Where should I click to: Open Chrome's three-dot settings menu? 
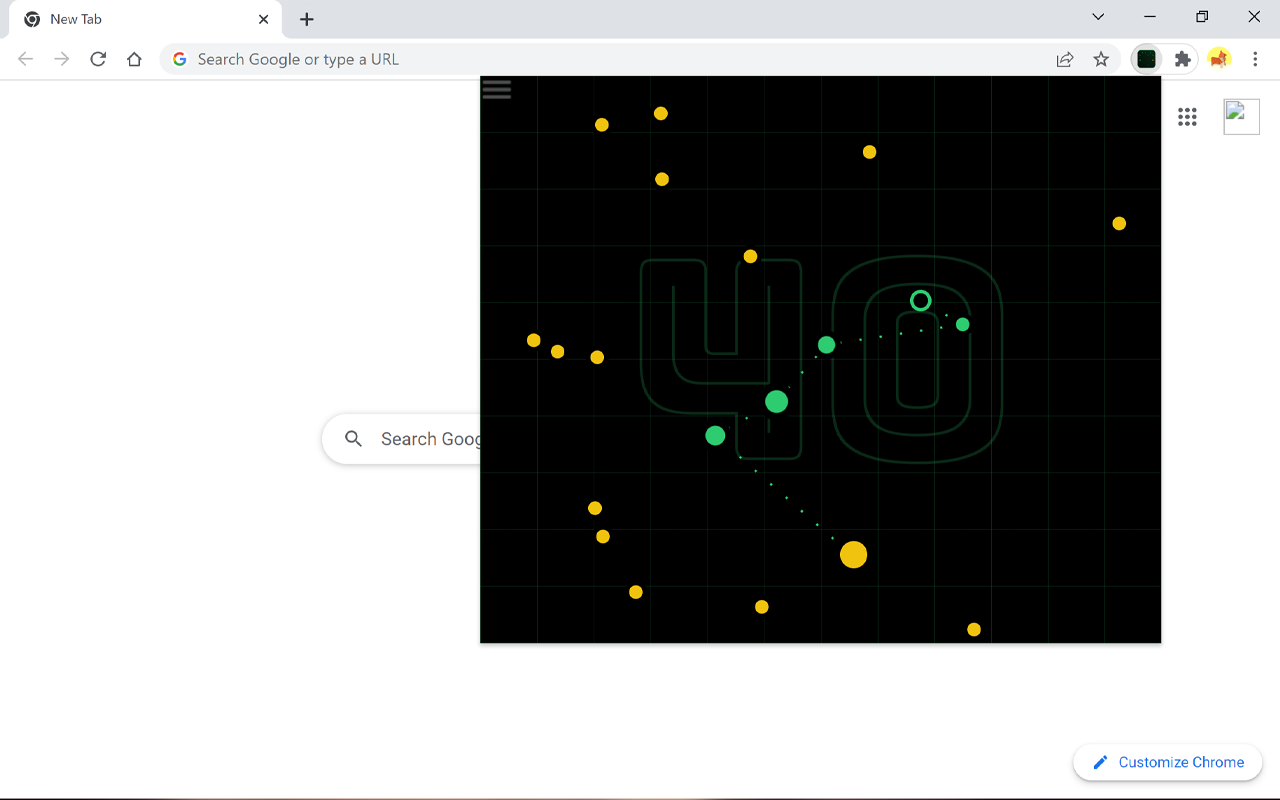click(x=1255, y=59)
